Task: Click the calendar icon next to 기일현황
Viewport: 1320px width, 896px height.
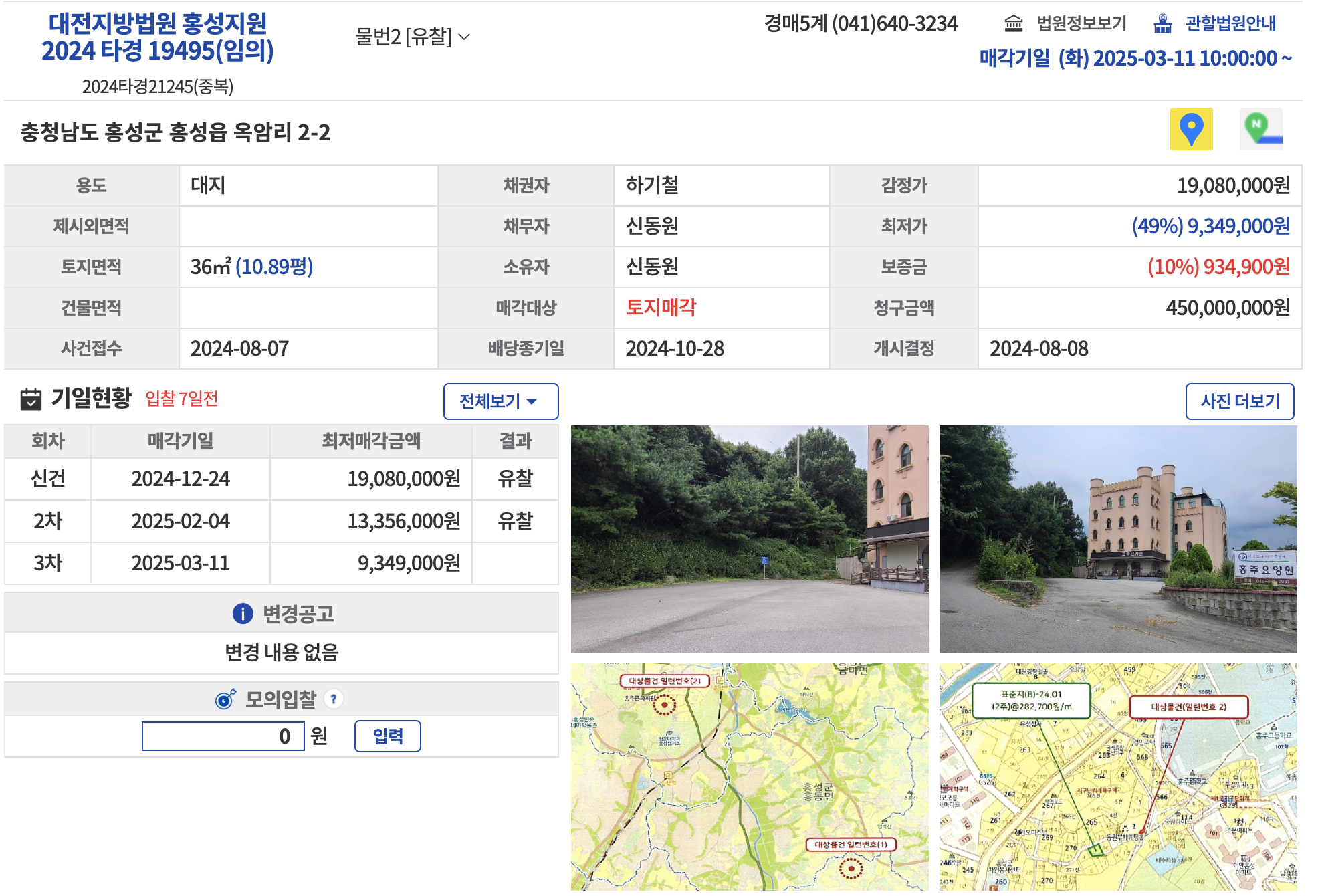Action: [31, 399]
